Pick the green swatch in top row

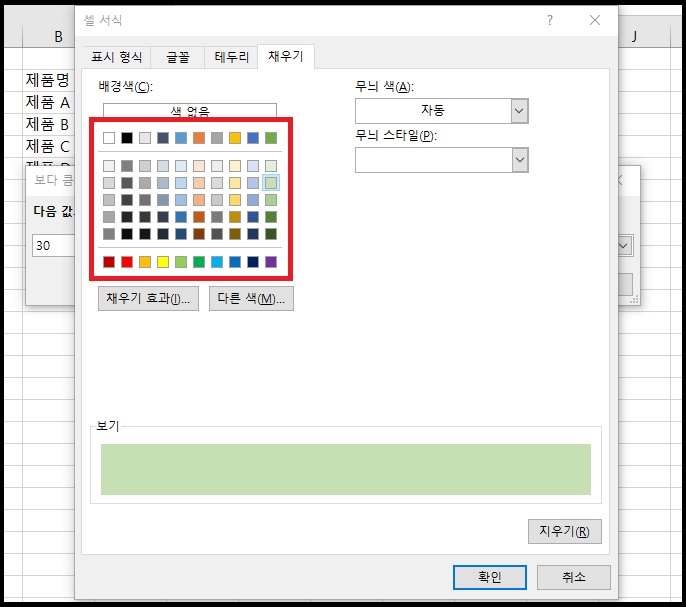[271, 138]
